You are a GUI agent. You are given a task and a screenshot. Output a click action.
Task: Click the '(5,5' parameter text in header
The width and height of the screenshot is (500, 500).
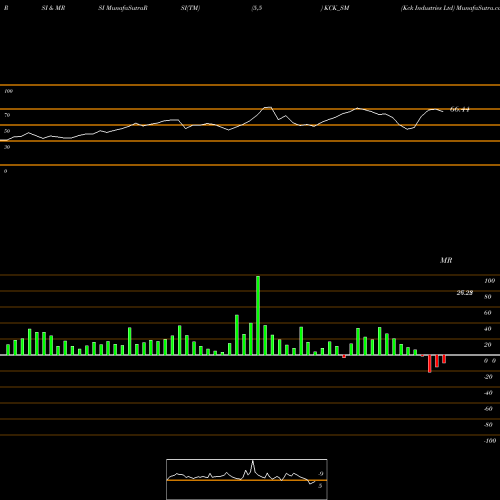[257, 8]
